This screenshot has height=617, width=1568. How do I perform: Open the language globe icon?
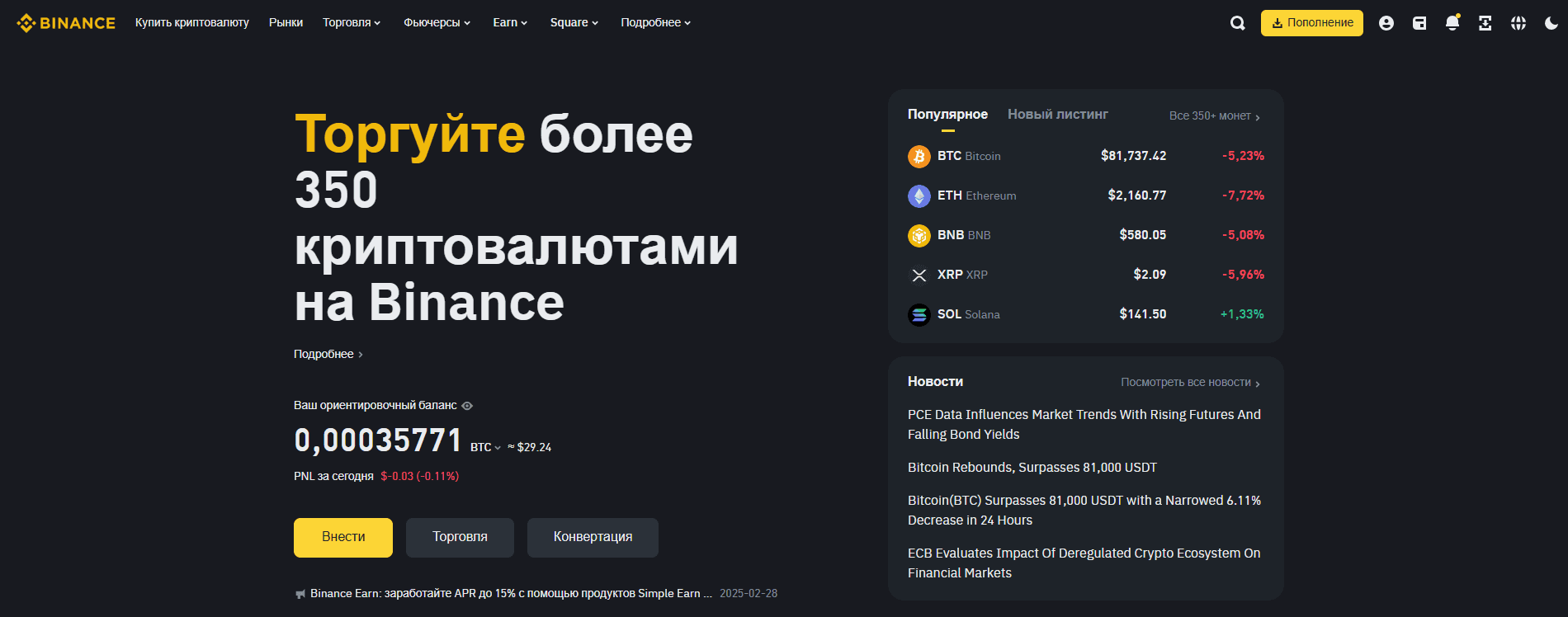coord(1518,23)
